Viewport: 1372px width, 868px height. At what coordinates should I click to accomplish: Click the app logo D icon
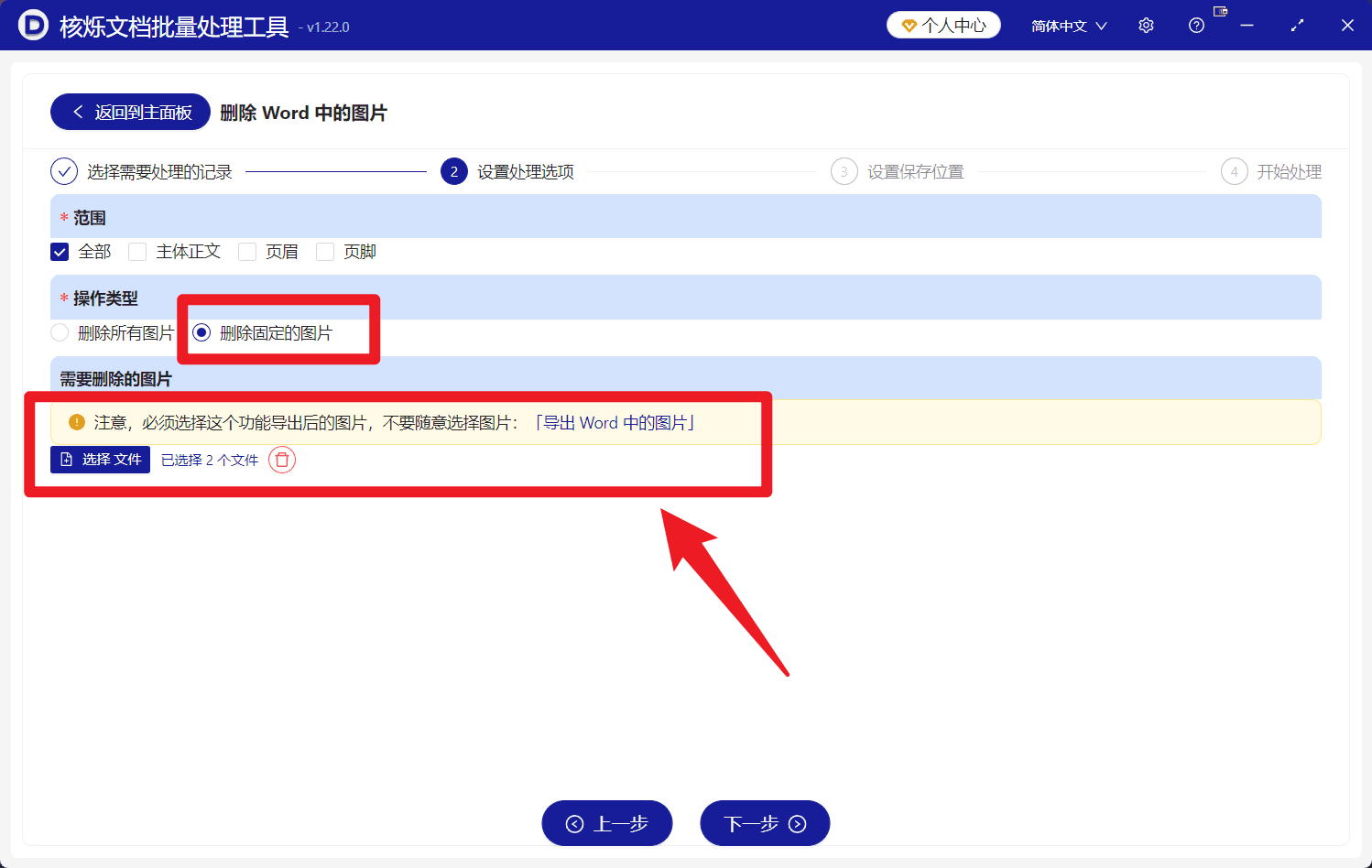pos(33,25)
